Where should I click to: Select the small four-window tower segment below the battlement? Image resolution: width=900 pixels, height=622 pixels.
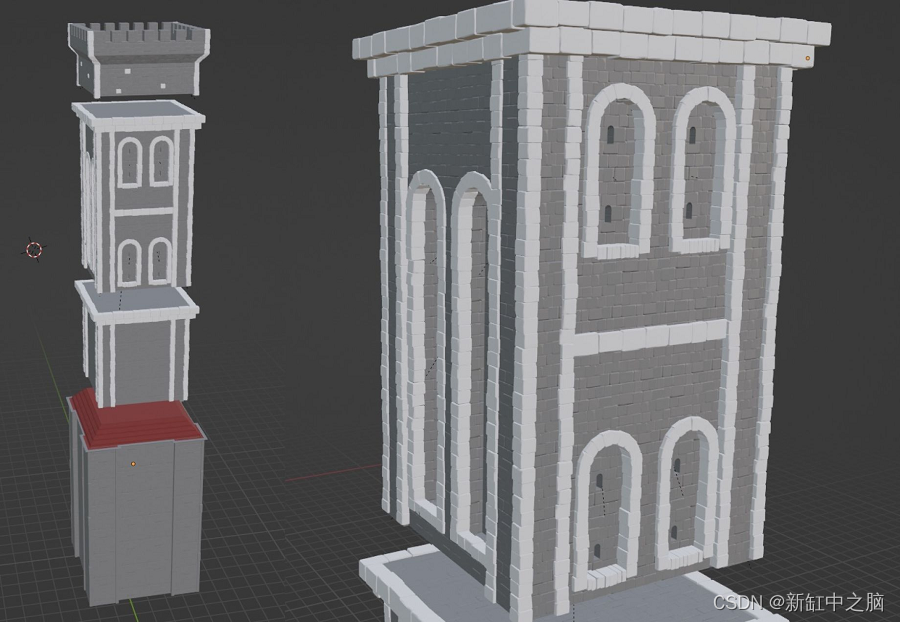pos(138,195)
